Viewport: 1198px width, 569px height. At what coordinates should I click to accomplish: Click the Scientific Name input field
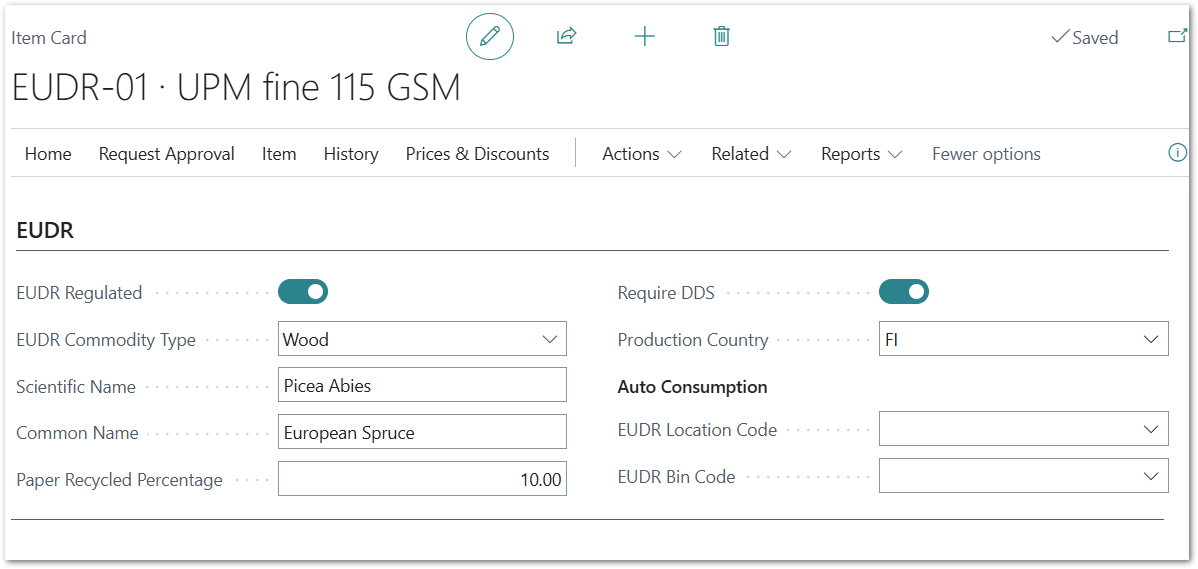[x=421, y=385]
